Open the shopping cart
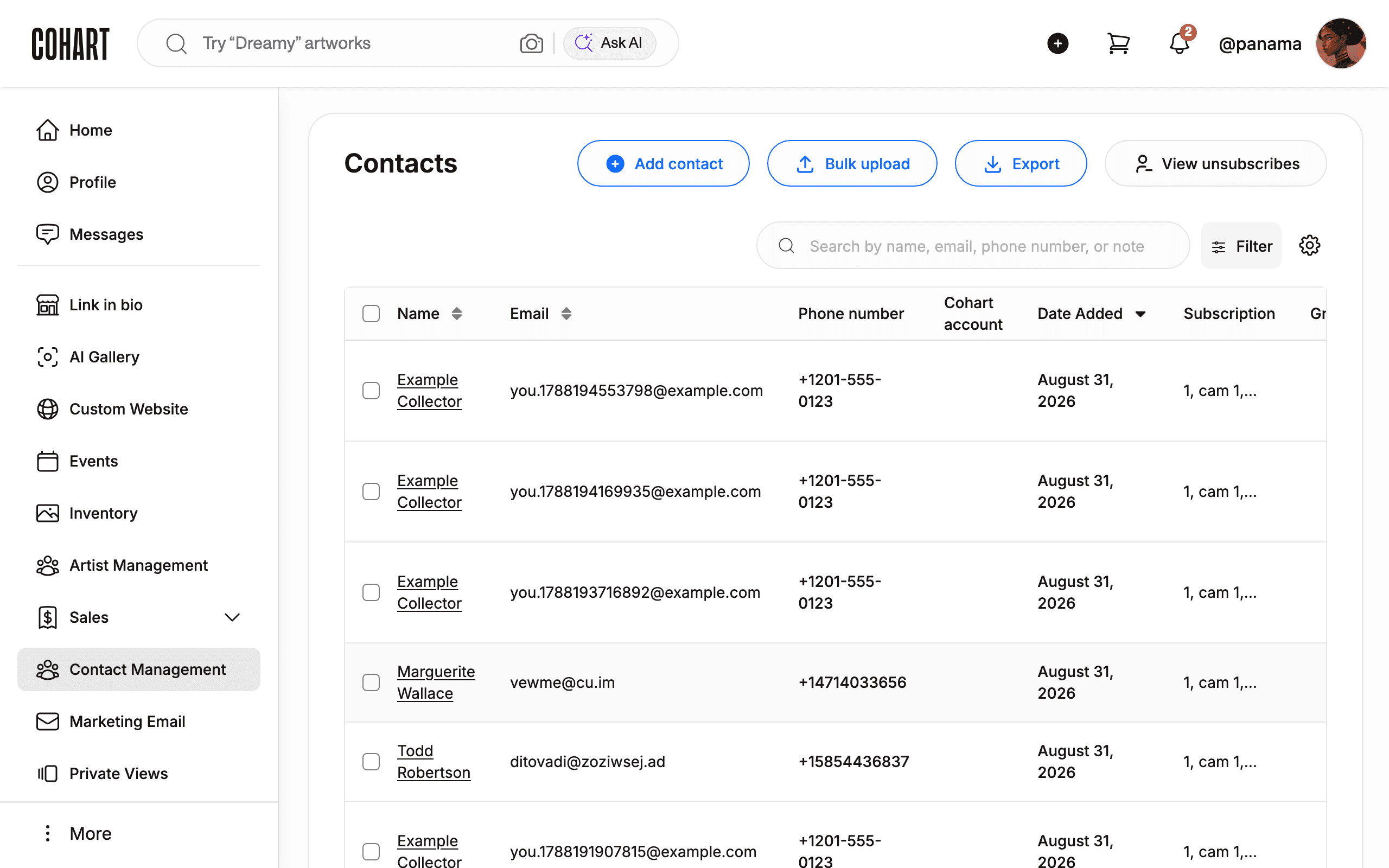The width and height of the screenshot is (1389, 868). 1118,43
